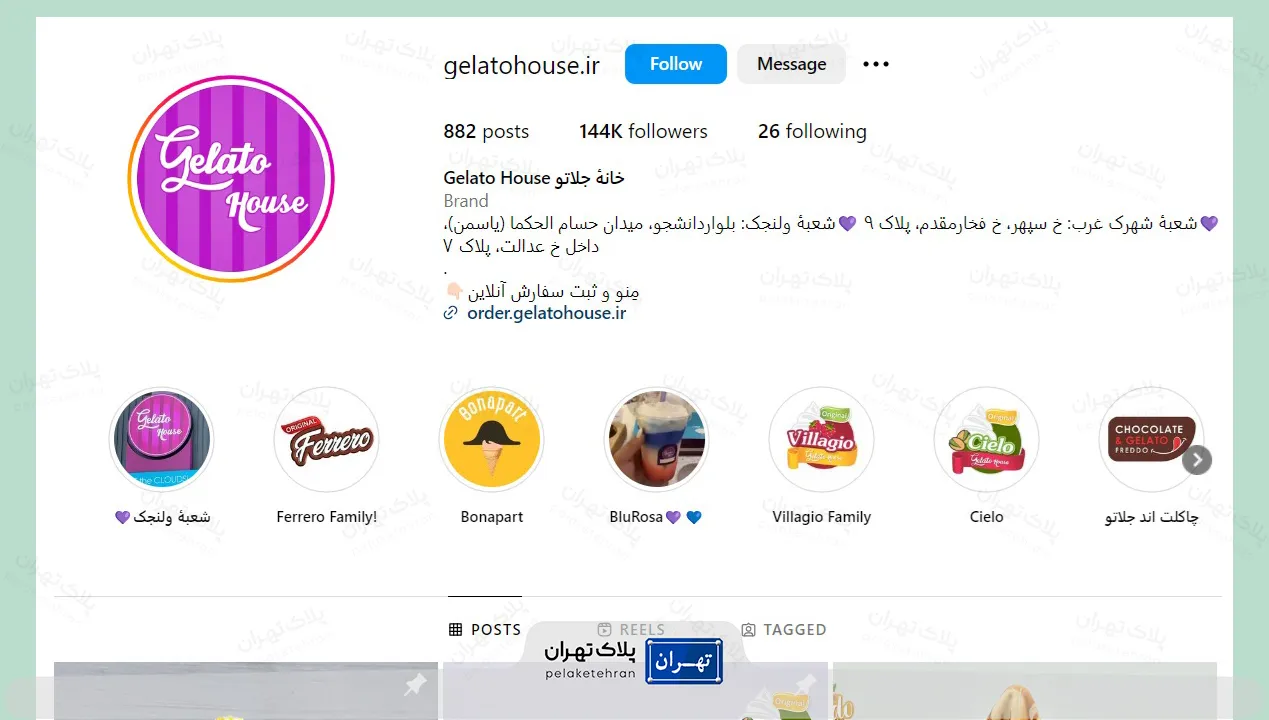View the 144K followers list
The width and height of the screenshot is (1269, 720).
pyautogui.click(x=643, y=131)
